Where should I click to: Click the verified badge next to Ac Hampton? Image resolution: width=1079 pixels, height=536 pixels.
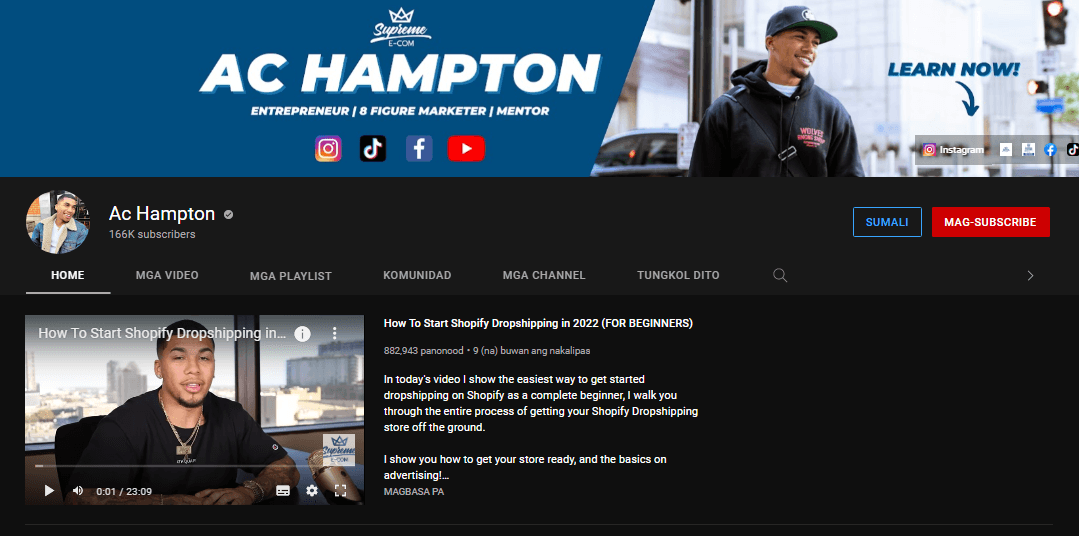pyautogui.click(x=228, y=215)
